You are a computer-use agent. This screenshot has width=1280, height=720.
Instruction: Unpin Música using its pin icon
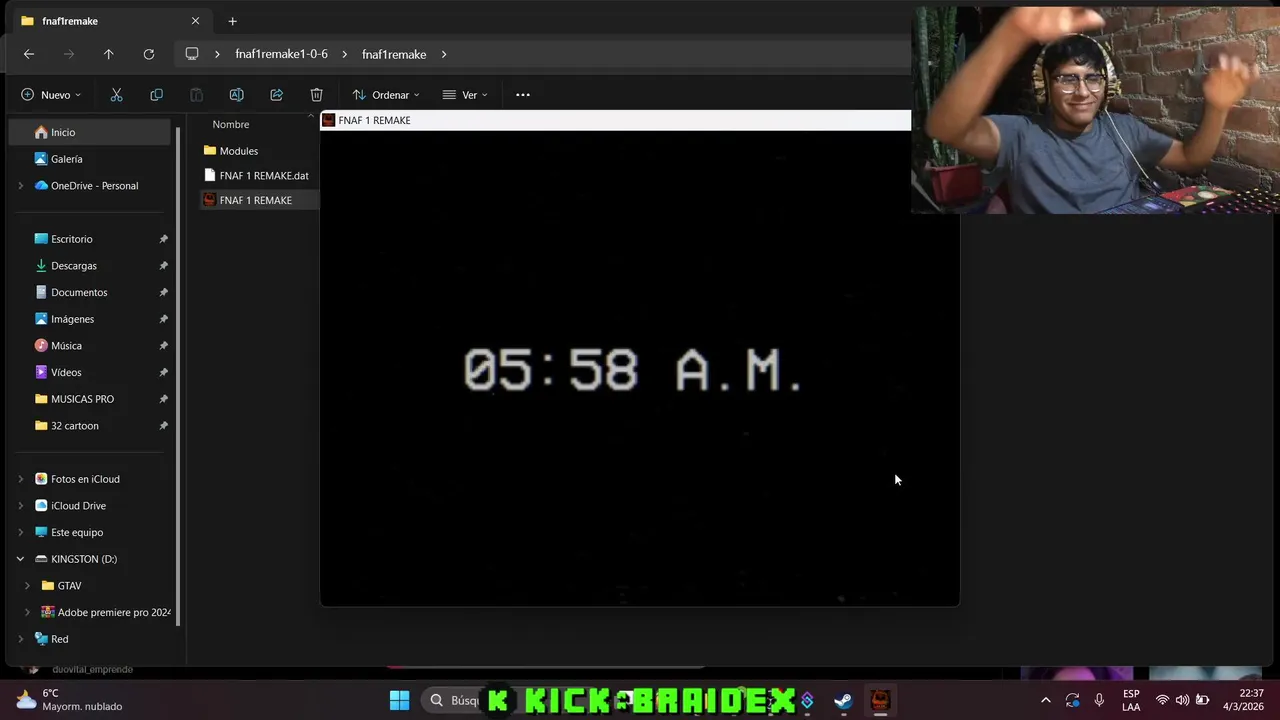pos(163,346)
